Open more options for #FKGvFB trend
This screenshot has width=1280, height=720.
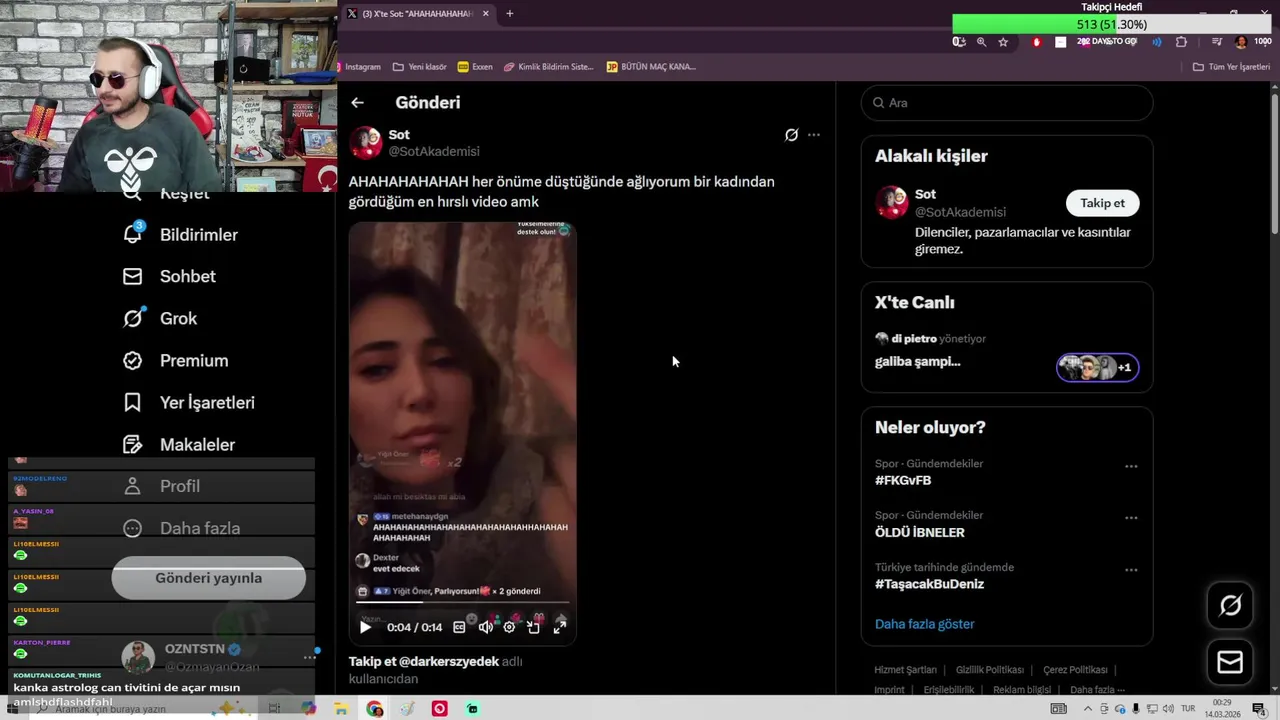1131,466
